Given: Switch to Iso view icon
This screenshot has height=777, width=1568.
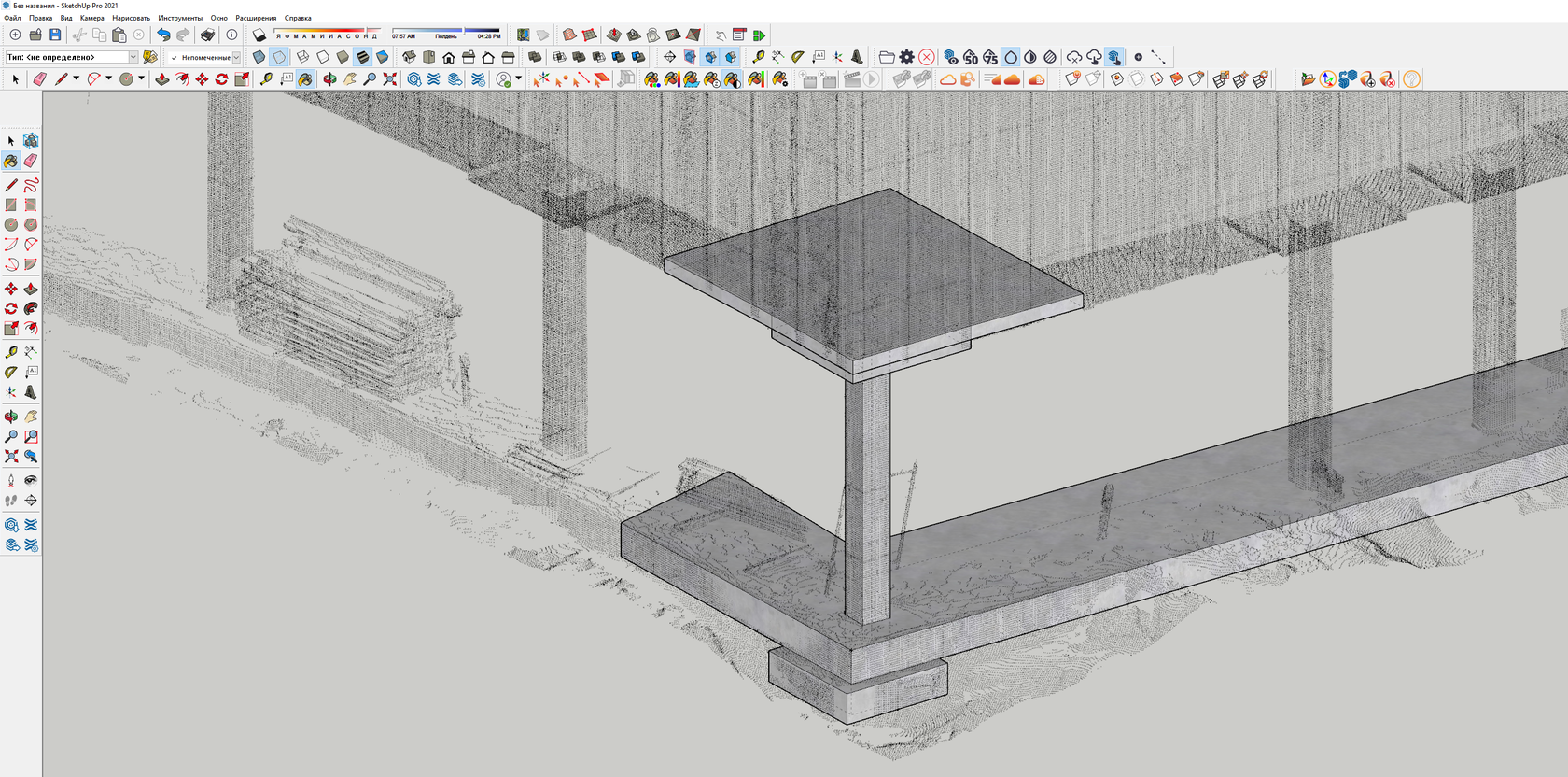Looking at the screenshot, I should 409,57.
